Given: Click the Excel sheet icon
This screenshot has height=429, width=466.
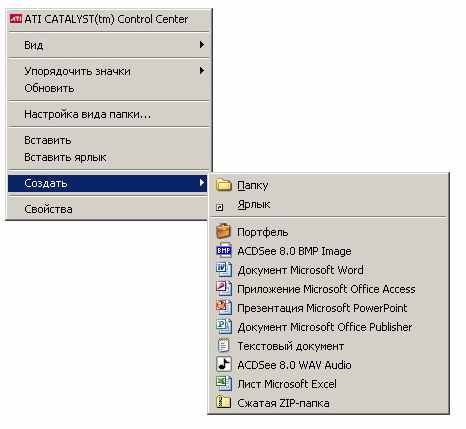Looking at the screenshot, I should [x=224, y=383].
